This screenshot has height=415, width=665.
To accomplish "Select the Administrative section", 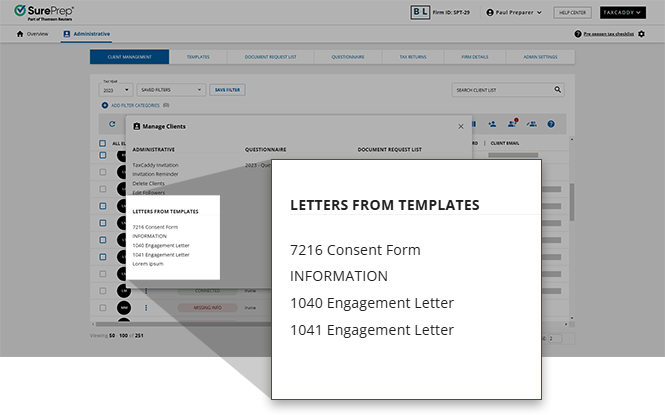I will coord(87,34).
